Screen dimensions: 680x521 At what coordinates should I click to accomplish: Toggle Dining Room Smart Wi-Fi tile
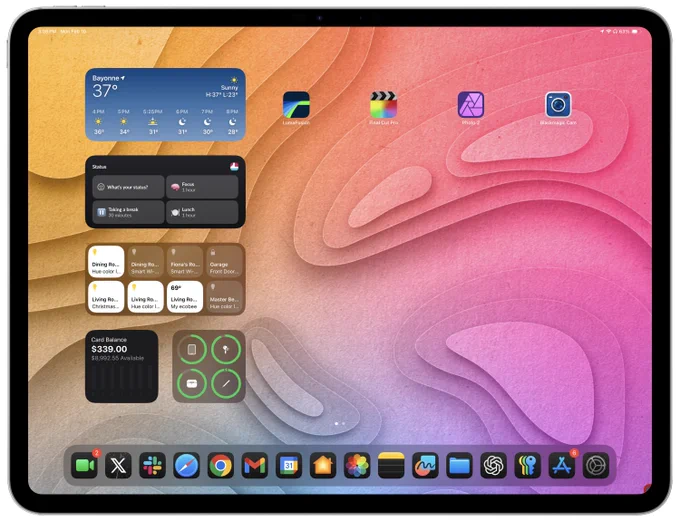(145, 261)
